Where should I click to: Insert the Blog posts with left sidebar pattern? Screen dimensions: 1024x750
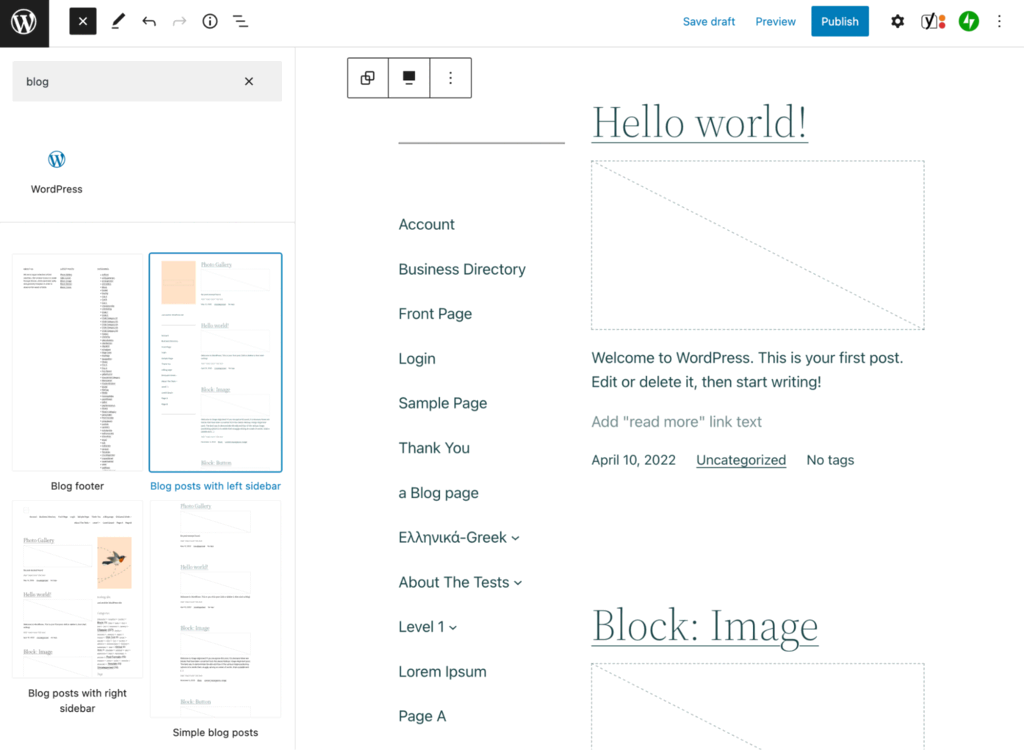point(216,363)
